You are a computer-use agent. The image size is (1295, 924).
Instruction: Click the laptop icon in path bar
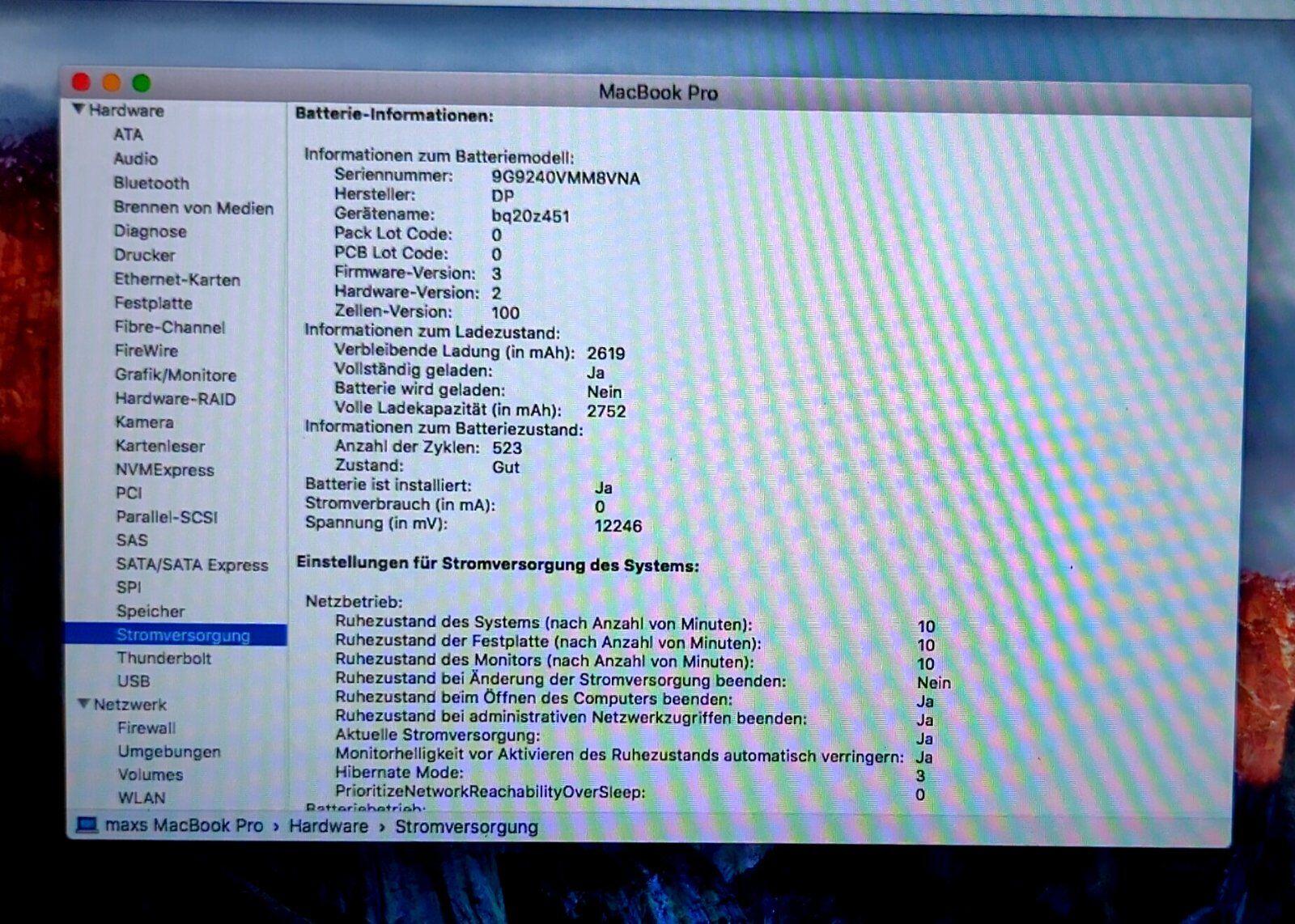[87, 825]
